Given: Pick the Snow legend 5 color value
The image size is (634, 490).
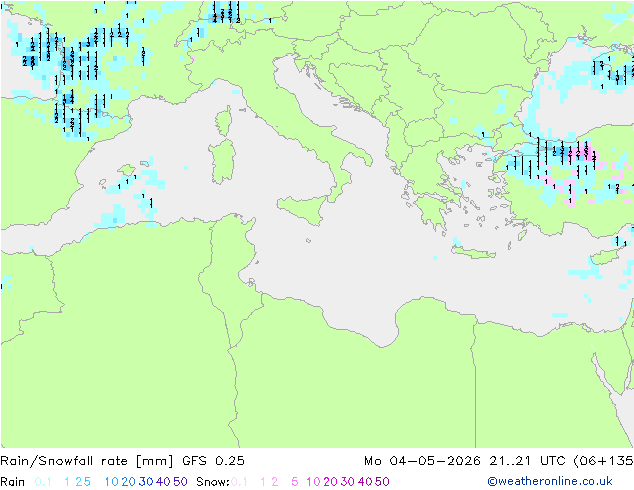Looking at the screenshot, I should click(x=295, y=482).
